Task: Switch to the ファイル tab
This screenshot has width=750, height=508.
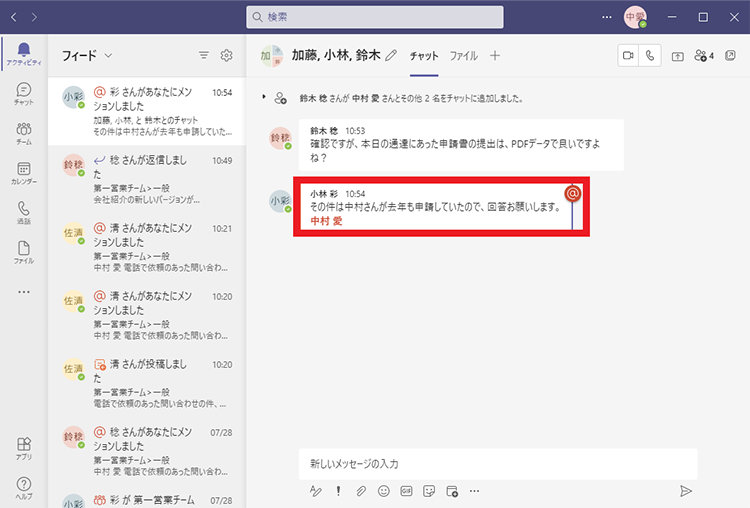Action: pyautogui.click(x=463, y=56)
